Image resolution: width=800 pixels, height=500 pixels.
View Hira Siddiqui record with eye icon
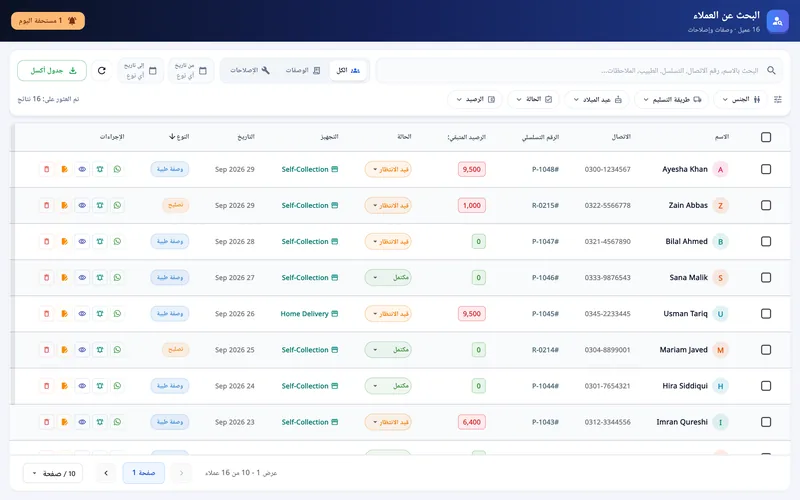pos(82,386)
